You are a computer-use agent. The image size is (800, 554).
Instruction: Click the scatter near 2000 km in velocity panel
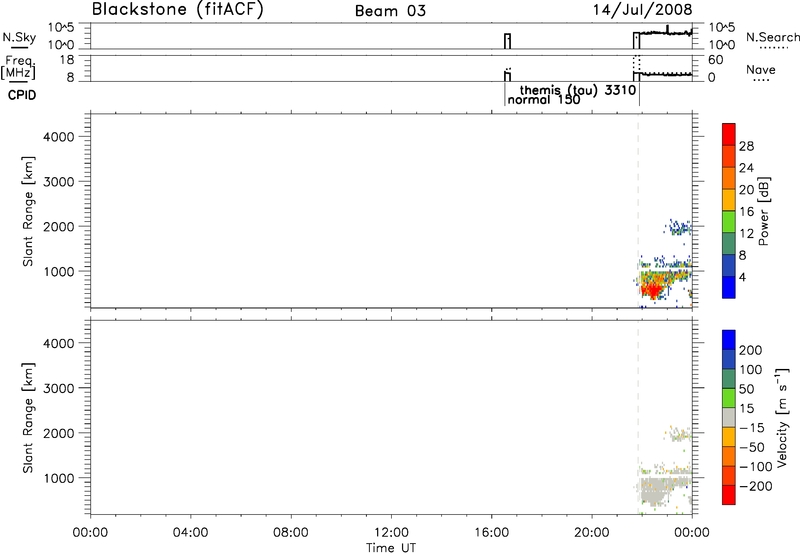tap(680, 434)
